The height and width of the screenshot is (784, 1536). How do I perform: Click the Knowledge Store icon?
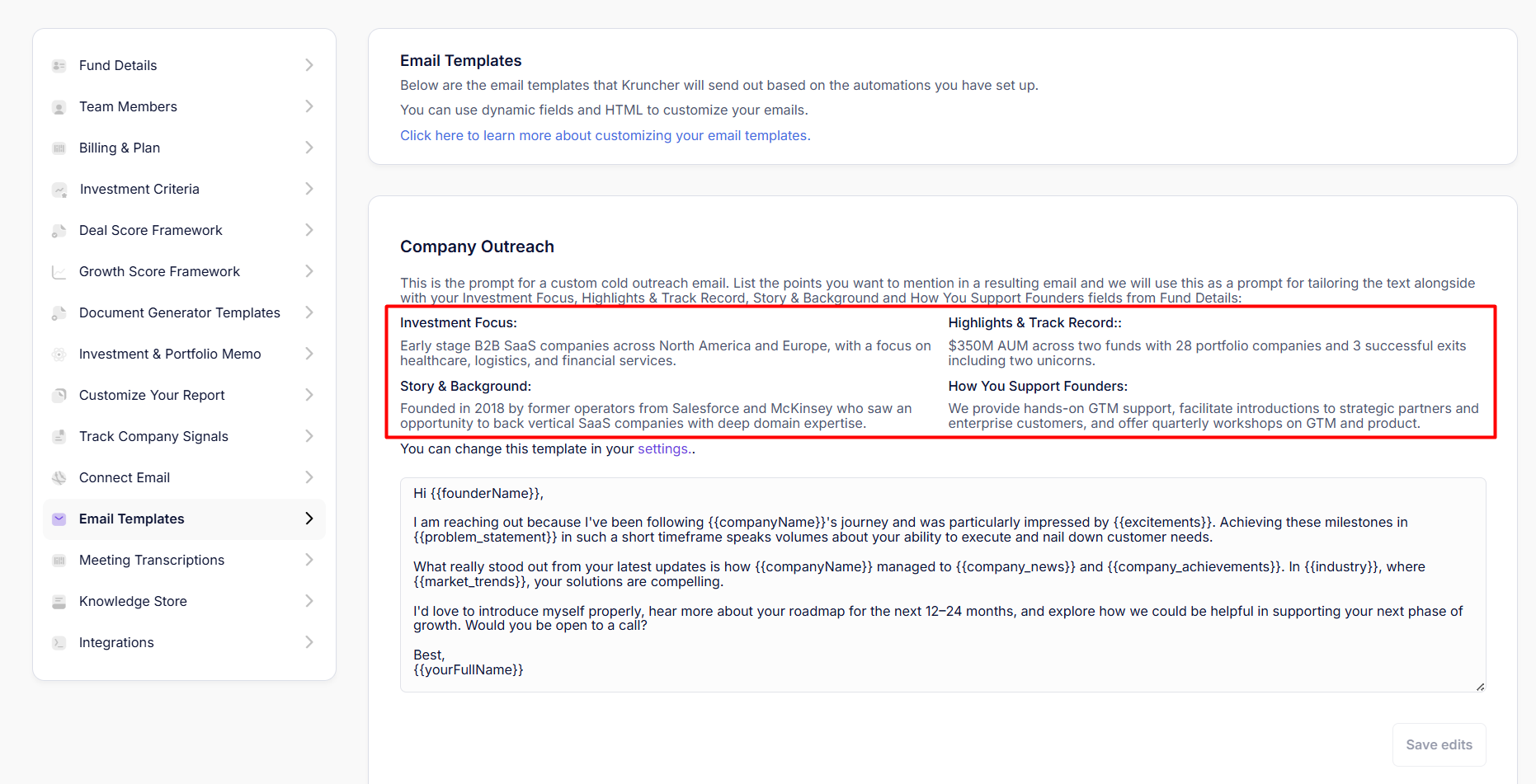(x=59, y=602)
